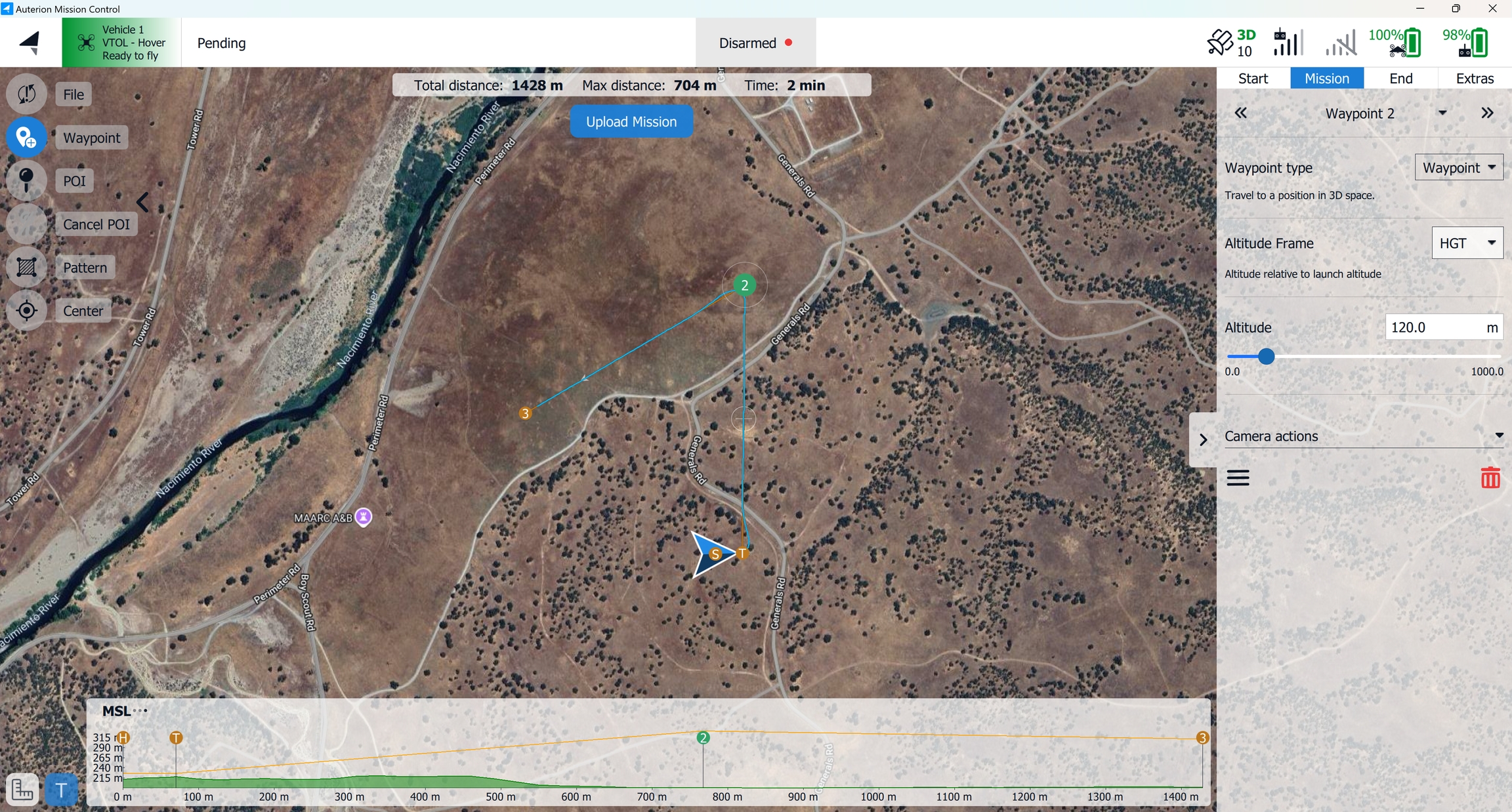The image size is (1512, 812).
Task: Click the Pattern survey icon
Action: pos(26,267)
